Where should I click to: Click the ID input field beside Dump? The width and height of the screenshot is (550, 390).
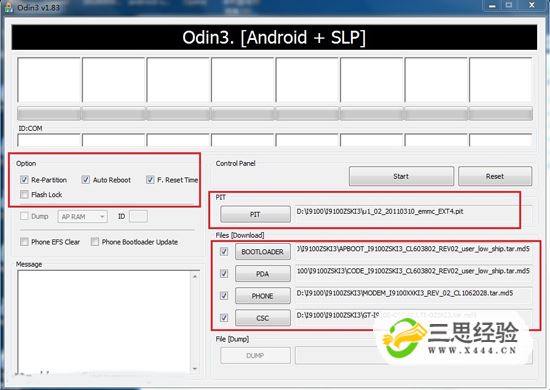tap(138, 216)
